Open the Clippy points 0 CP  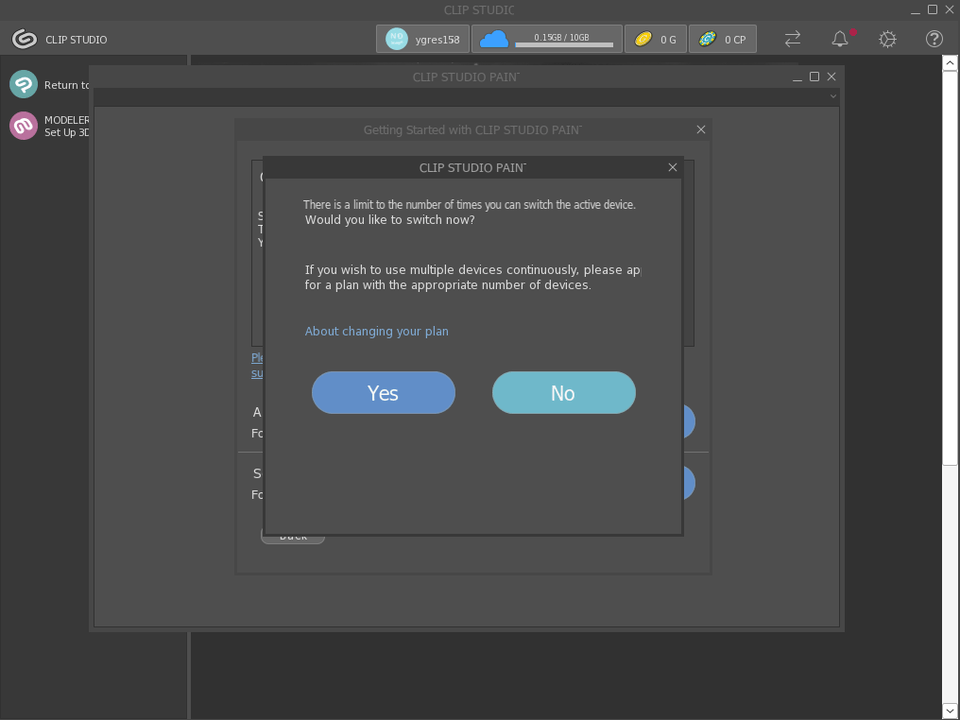(722, 39)
